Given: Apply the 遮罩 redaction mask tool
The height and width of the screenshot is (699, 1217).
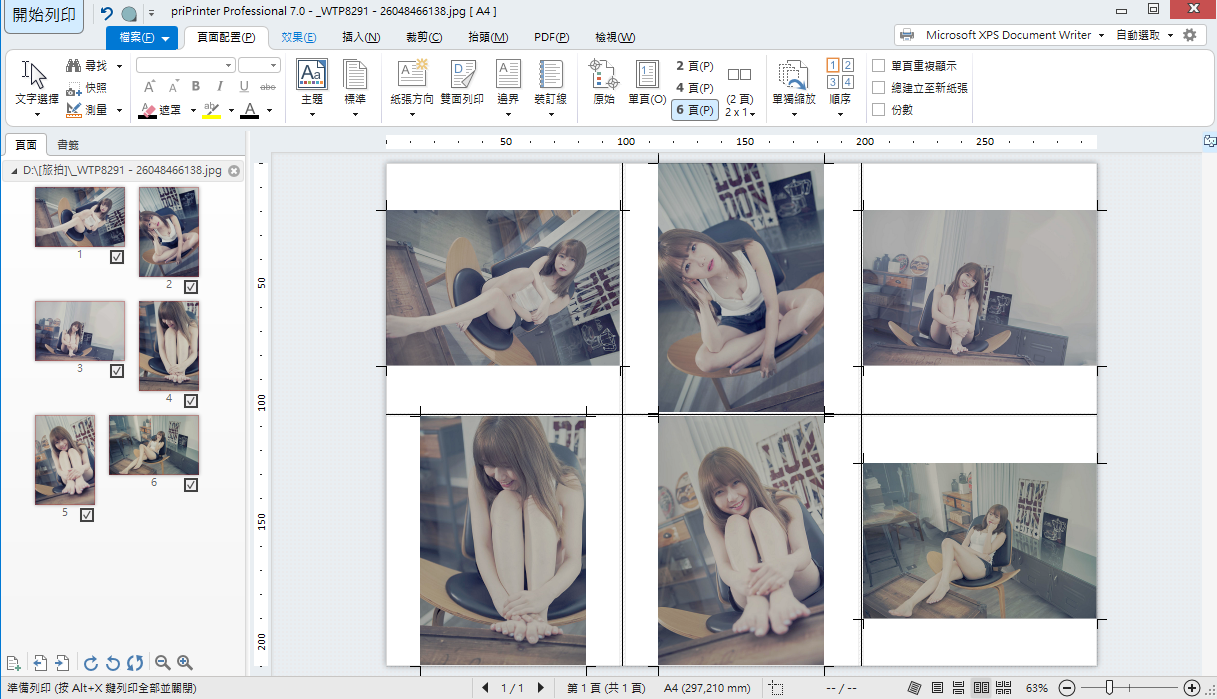Looking at the screenshot, I should 162,110.
